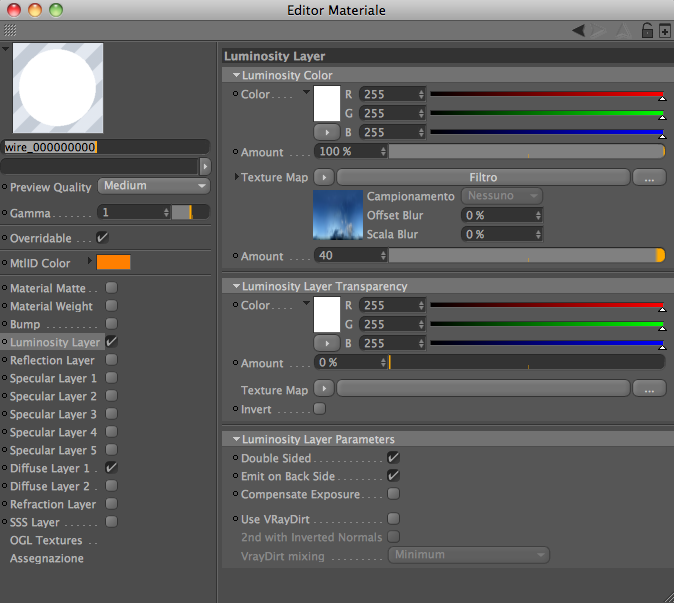Collapse the Luminosity Color section
674x603 pixels.
[236, 75]
